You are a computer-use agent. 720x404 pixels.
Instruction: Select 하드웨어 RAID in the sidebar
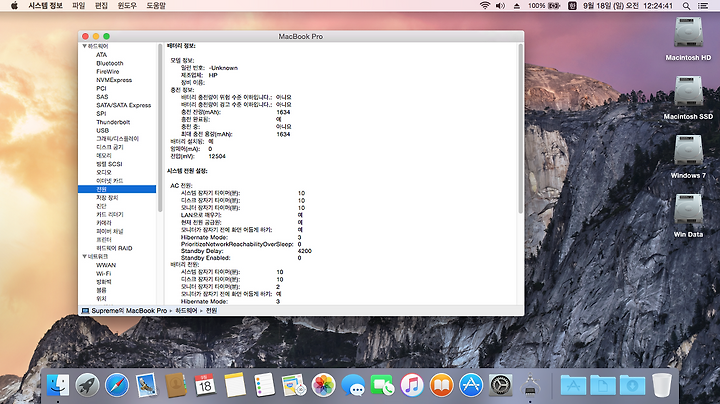pos(114,248)
